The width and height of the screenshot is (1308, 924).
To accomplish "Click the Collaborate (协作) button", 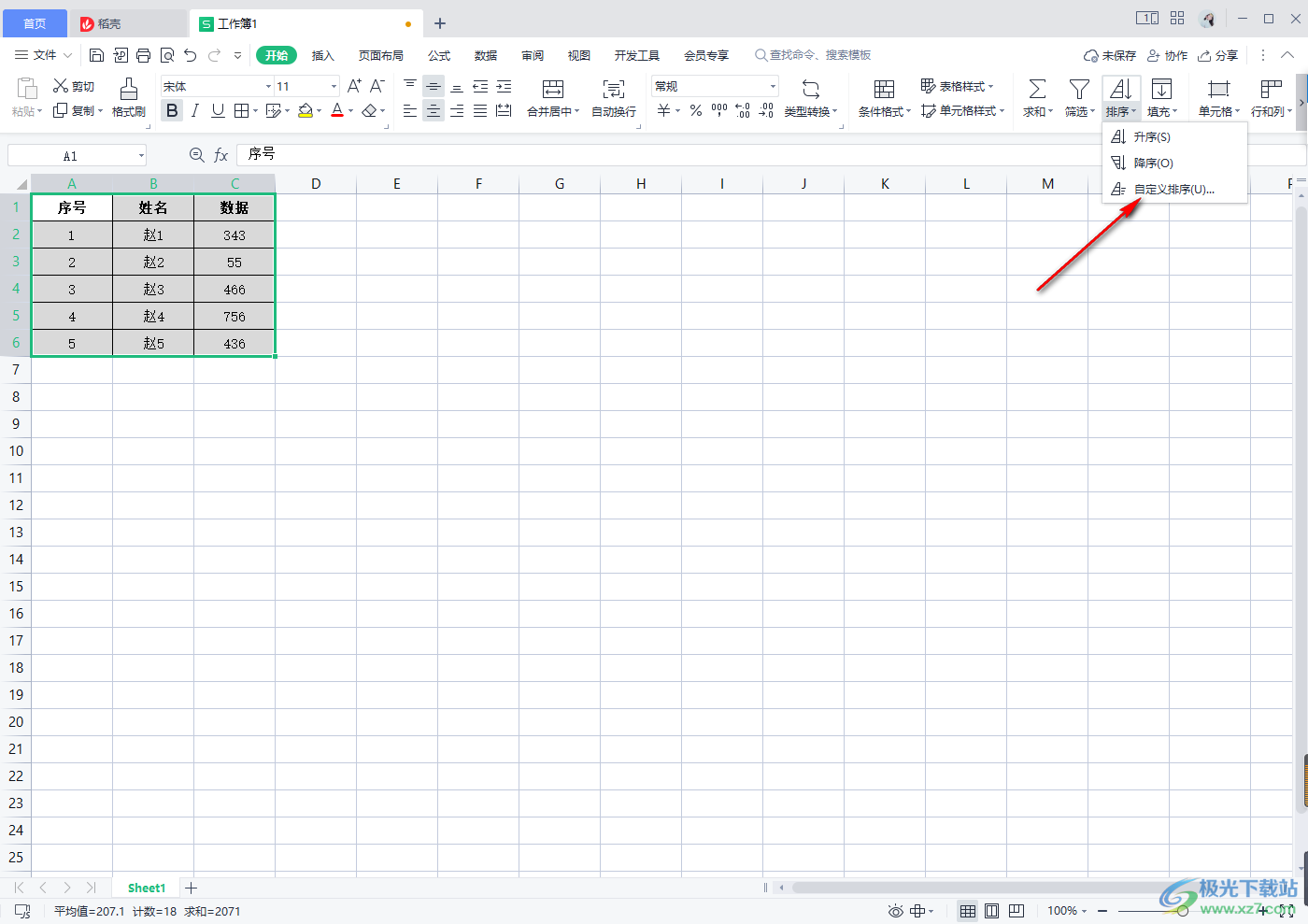I will tap(1168, 56).
